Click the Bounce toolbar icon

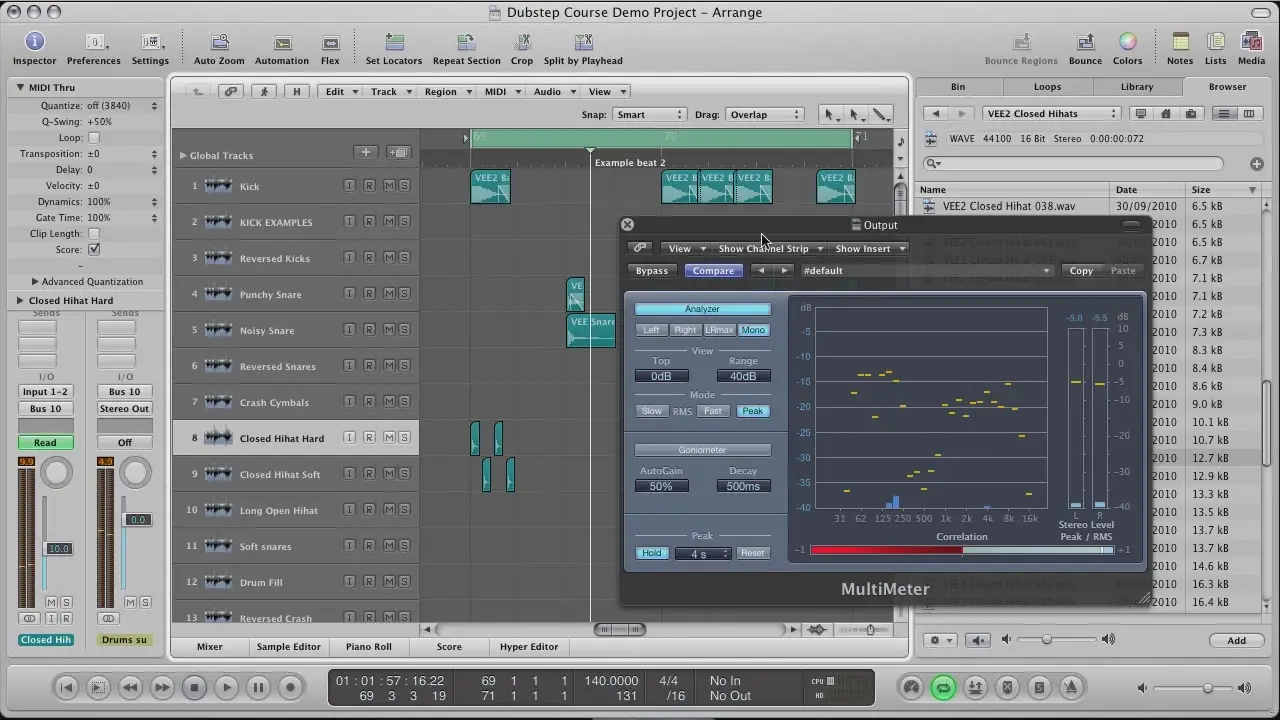[x=1085, y=42]
